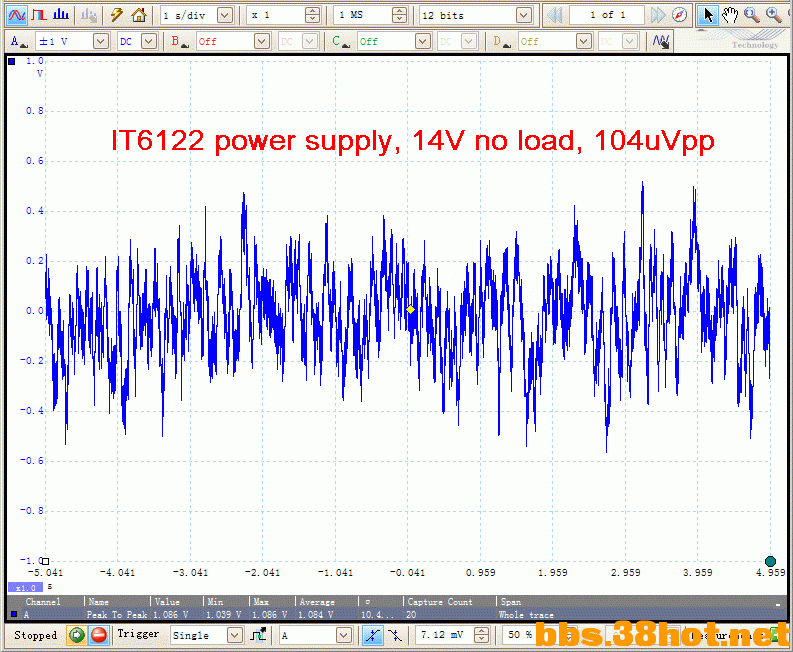The height and width of the screenshot is (652, 793).
Task: Switch to Spectrum mode
Action: point(61,15)
